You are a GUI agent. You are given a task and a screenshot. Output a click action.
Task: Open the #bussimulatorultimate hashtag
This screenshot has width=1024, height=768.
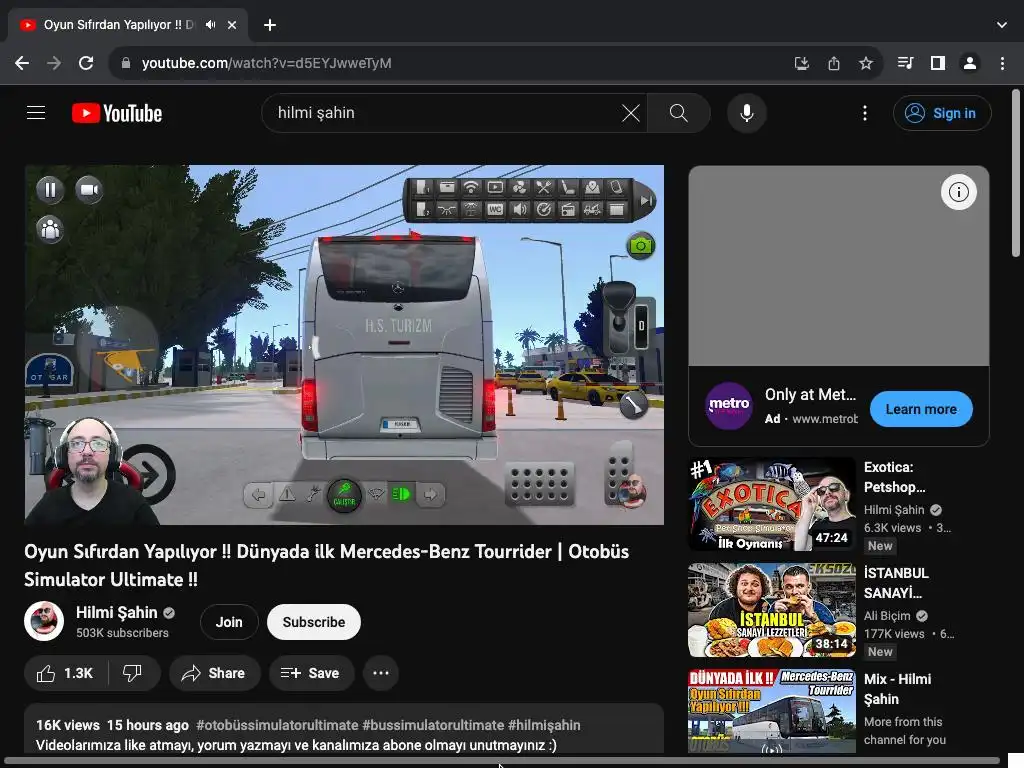(x=433, y=726)
